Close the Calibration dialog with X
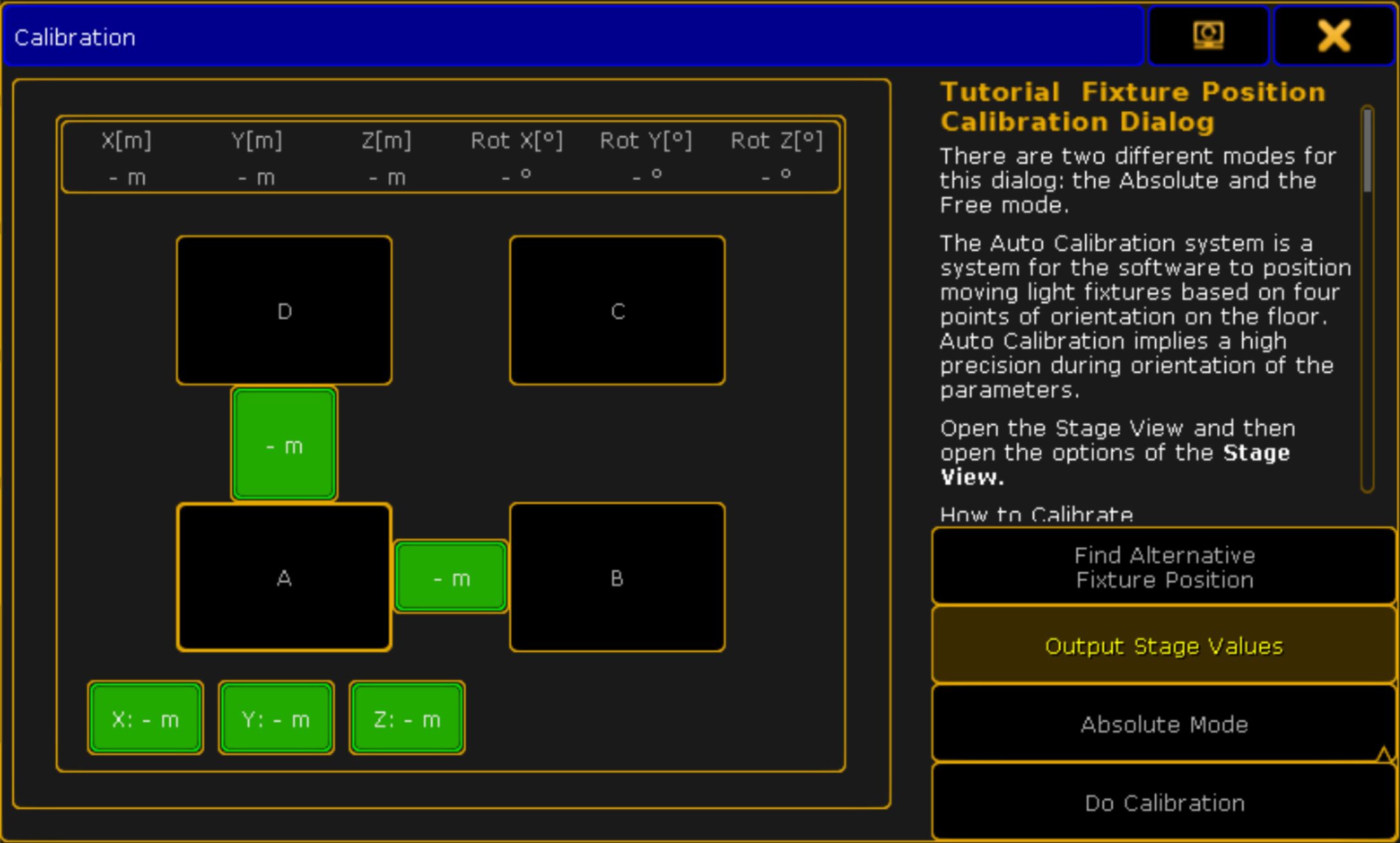Viewport: 1400px width, 843px height. click(x=1333, y=35)
